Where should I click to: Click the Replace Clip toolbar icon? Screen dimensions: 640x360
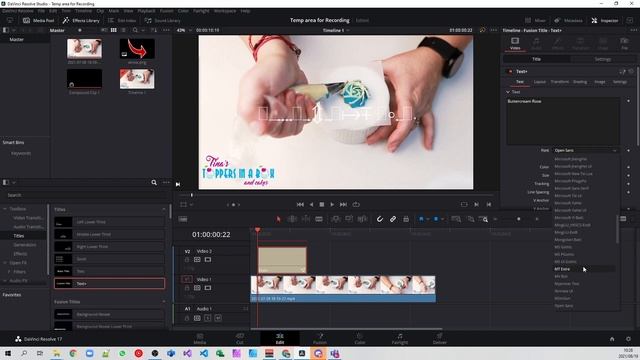(x=362, y=219)
